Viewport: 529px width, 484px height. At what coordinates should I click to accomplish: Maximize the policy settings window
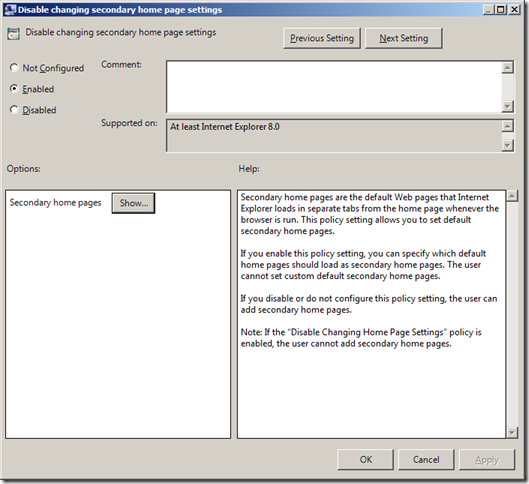(501, 9)
